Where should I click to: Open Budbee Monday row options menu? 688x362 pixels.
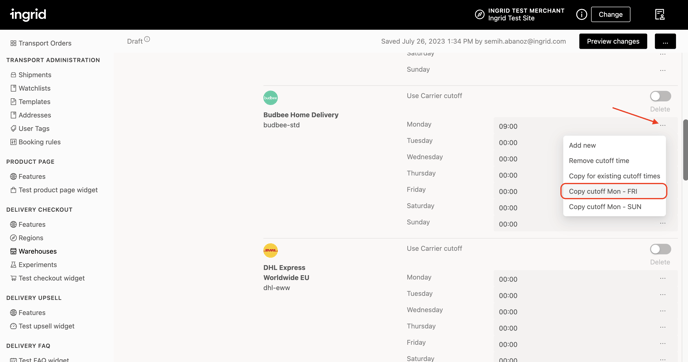pos(663,125)
